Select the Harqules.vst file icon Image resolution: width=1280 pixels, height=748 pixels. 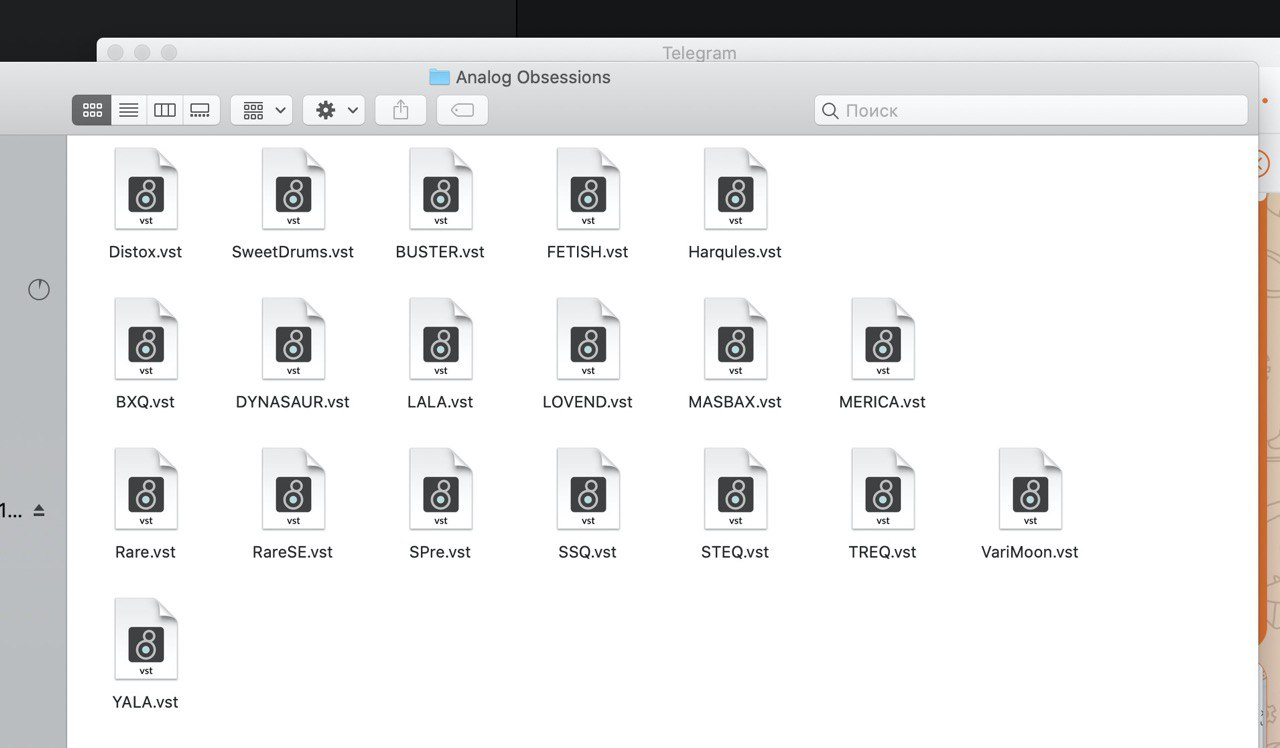pos(735,189)
